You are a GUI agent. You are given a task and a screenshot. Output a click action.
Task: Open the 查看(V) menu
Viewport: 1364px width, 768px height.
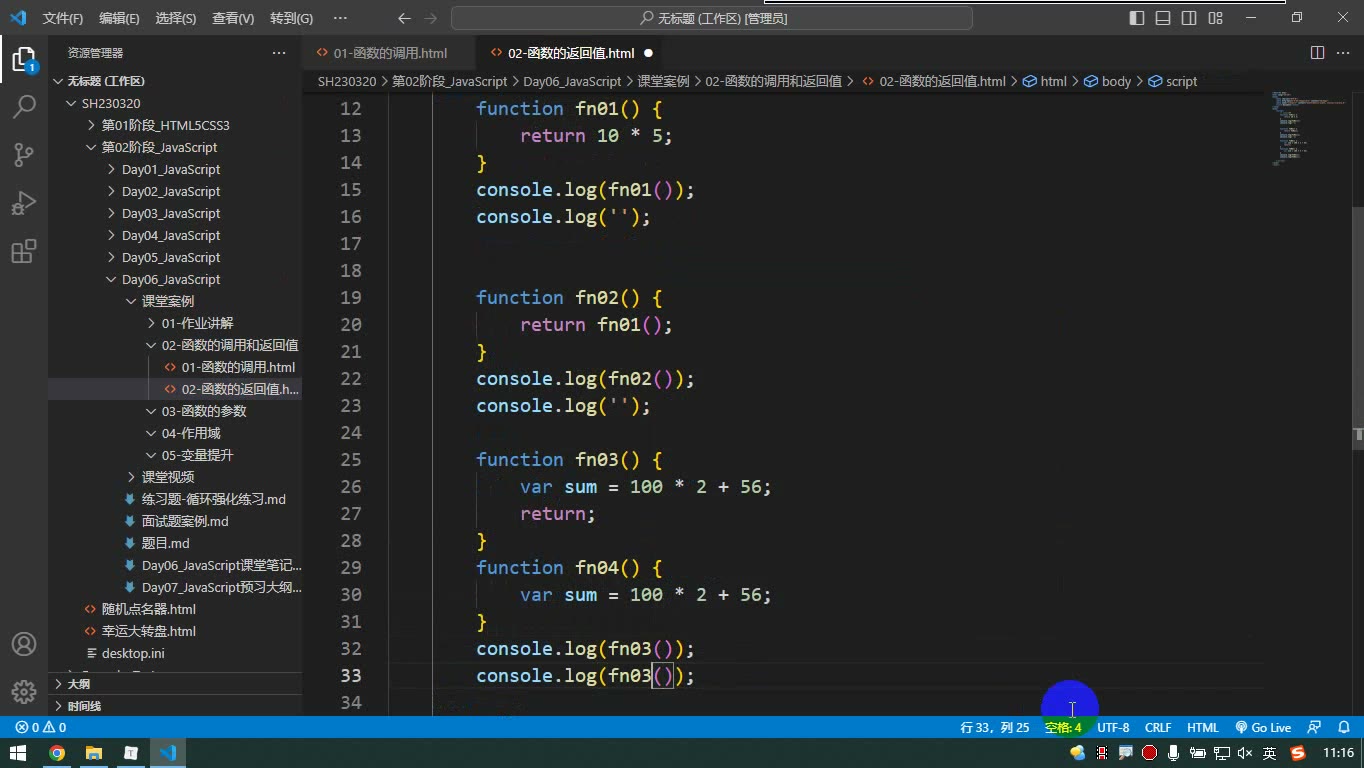coord(233,18)
